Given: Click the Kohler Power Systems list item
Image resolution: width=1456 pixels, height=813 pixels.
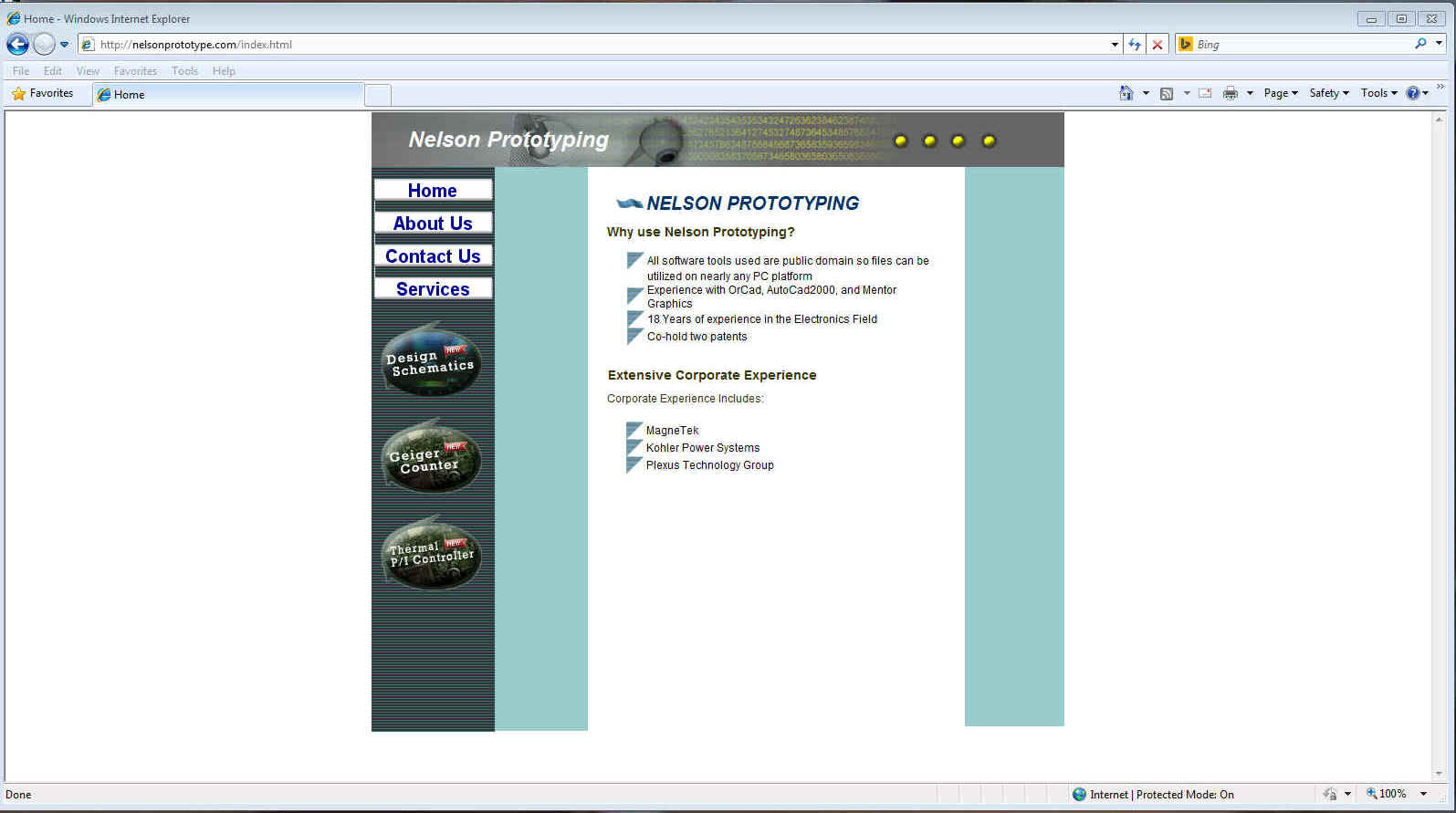Looking at the screenshot, I should [x=703, y=448].
